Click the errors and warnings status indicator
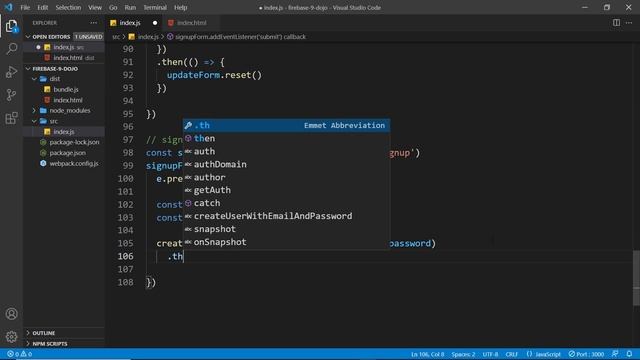 click(x=19, y=354)
